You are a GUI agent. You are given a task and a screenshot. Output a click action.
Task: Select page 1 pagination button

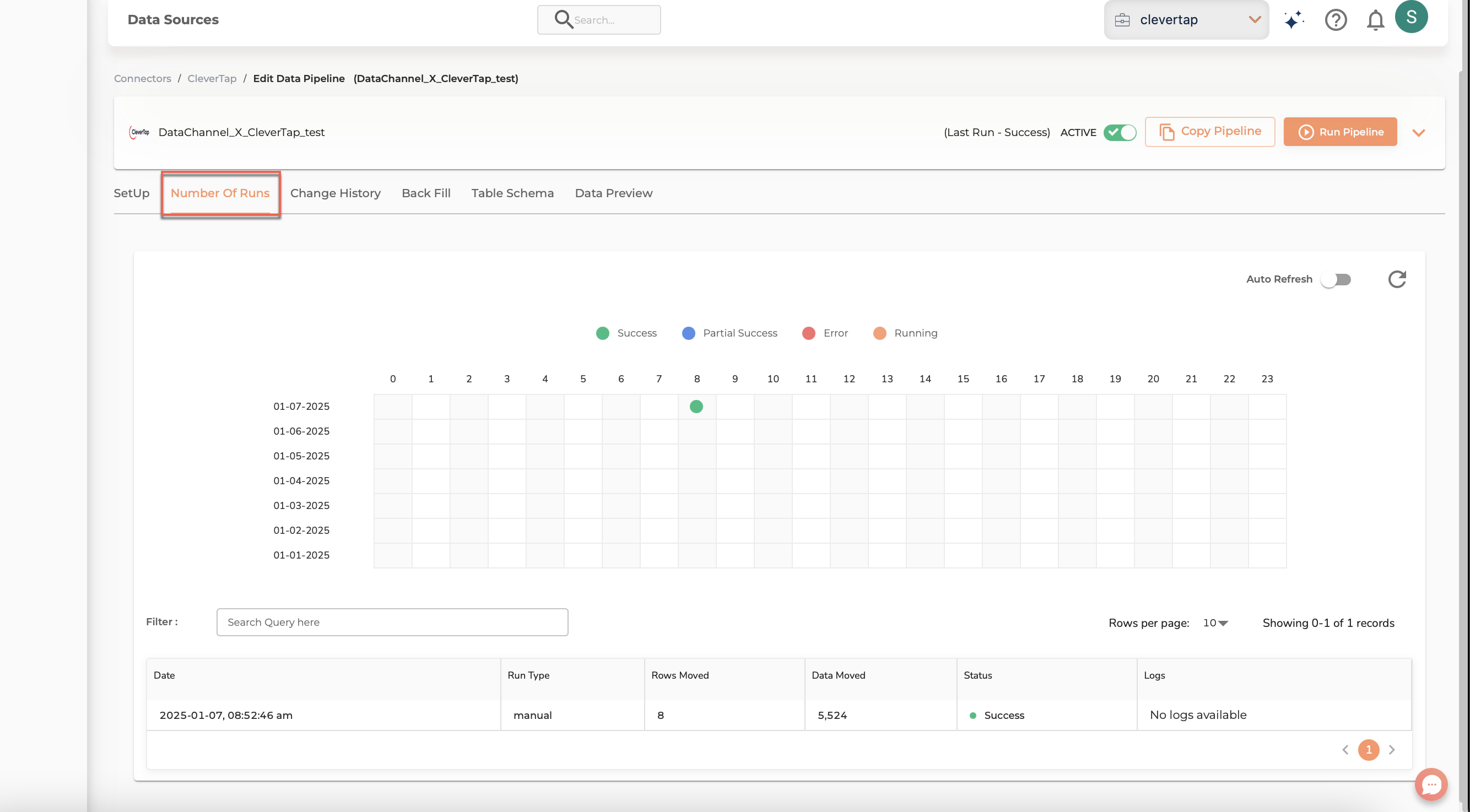[1369, 749]
